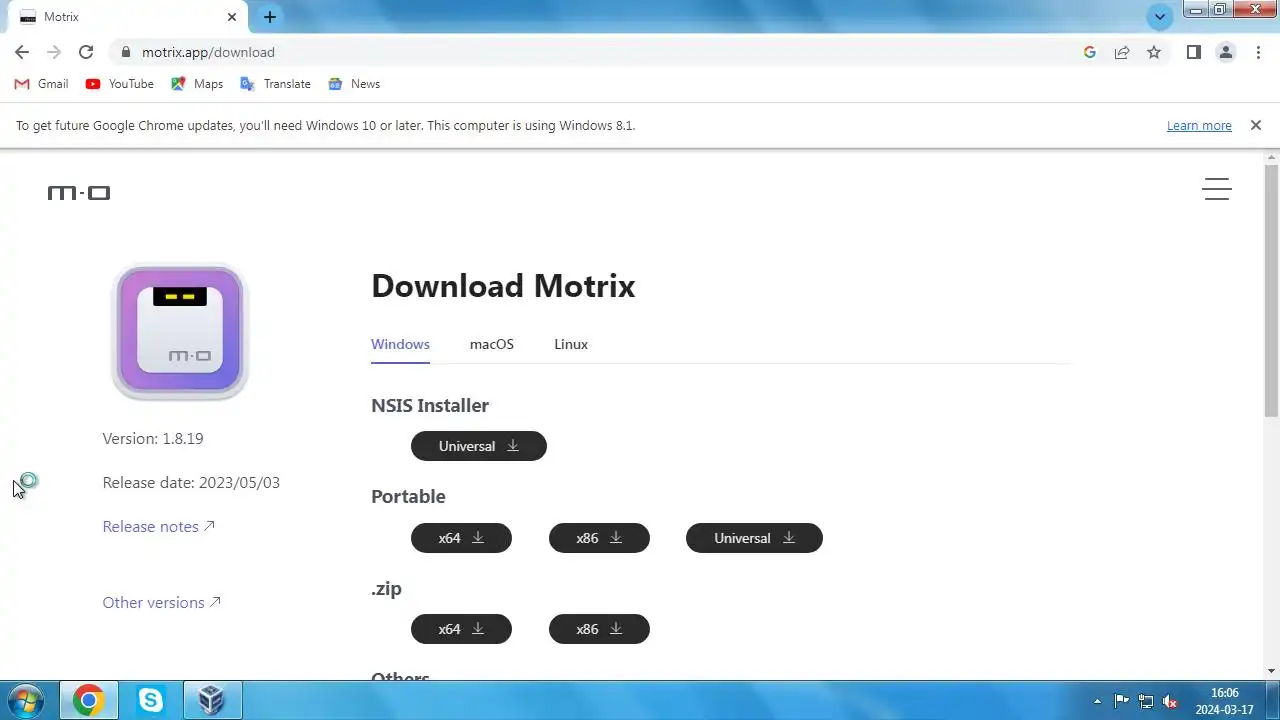Open YouTube bookmark
1280x720 pixels.
pos(119,84)
